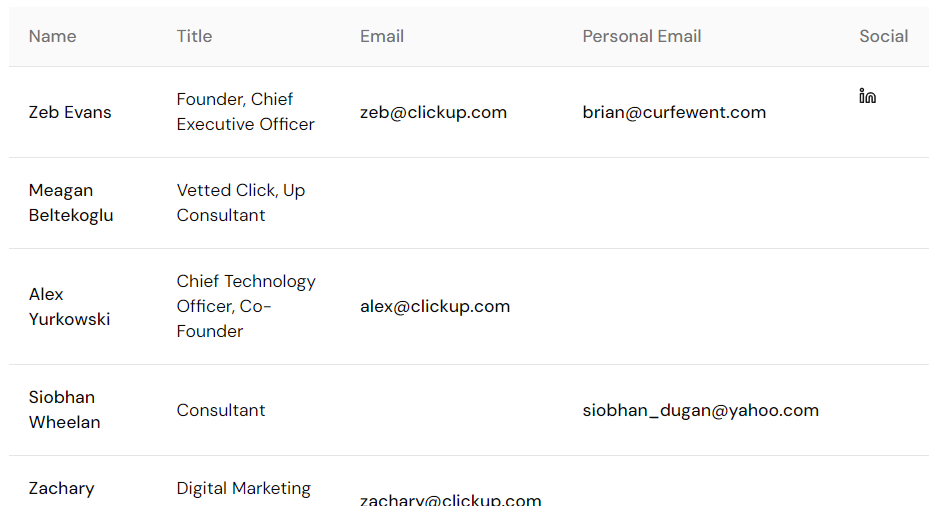Click the Vetted Click, Up Consultant title
The width and height of the screenshot is (931, 506).
pos(240,203)
